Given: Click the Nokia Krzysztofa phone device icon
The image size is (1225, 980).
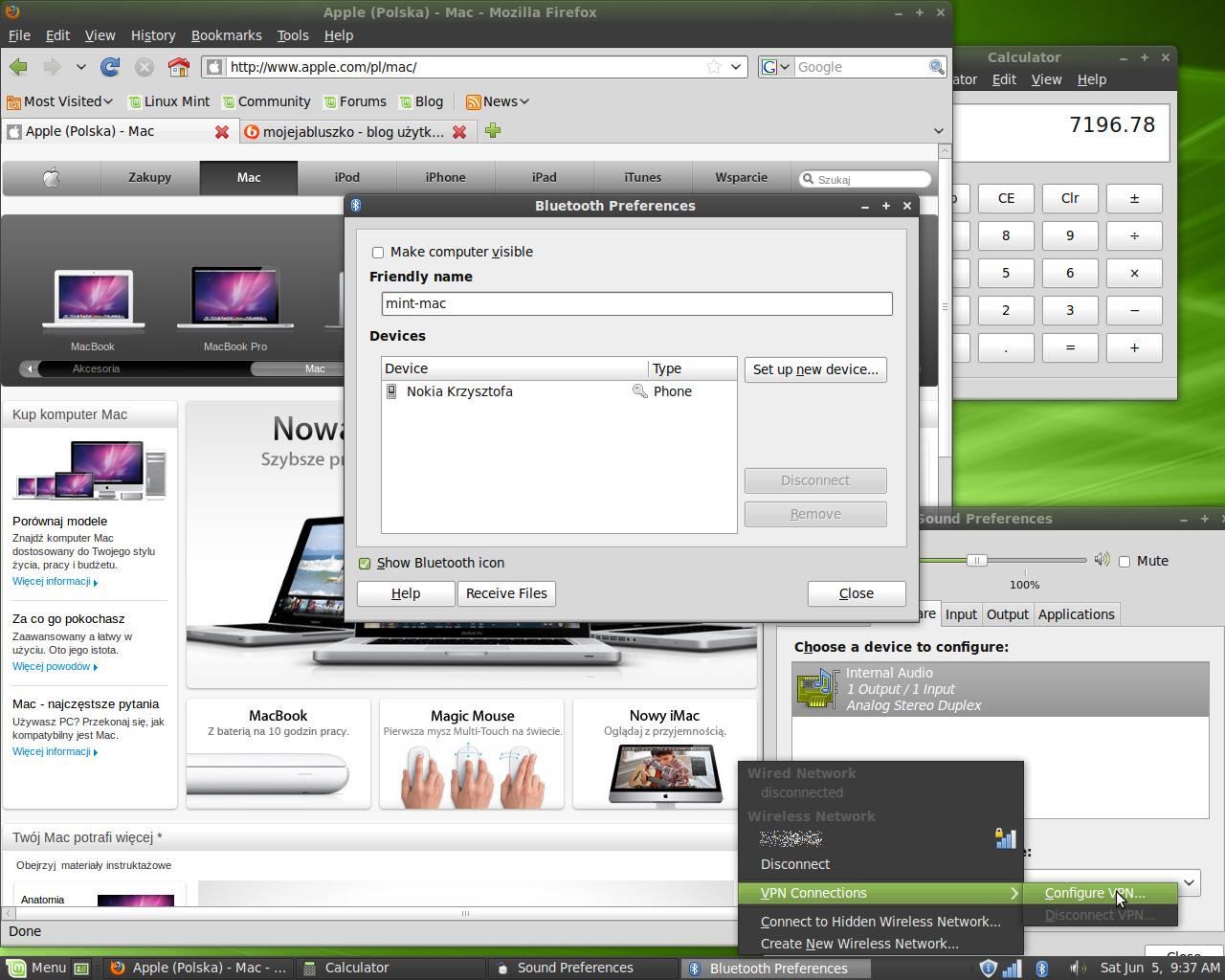Looking at the screenshot, I should [x=391, y=391].
